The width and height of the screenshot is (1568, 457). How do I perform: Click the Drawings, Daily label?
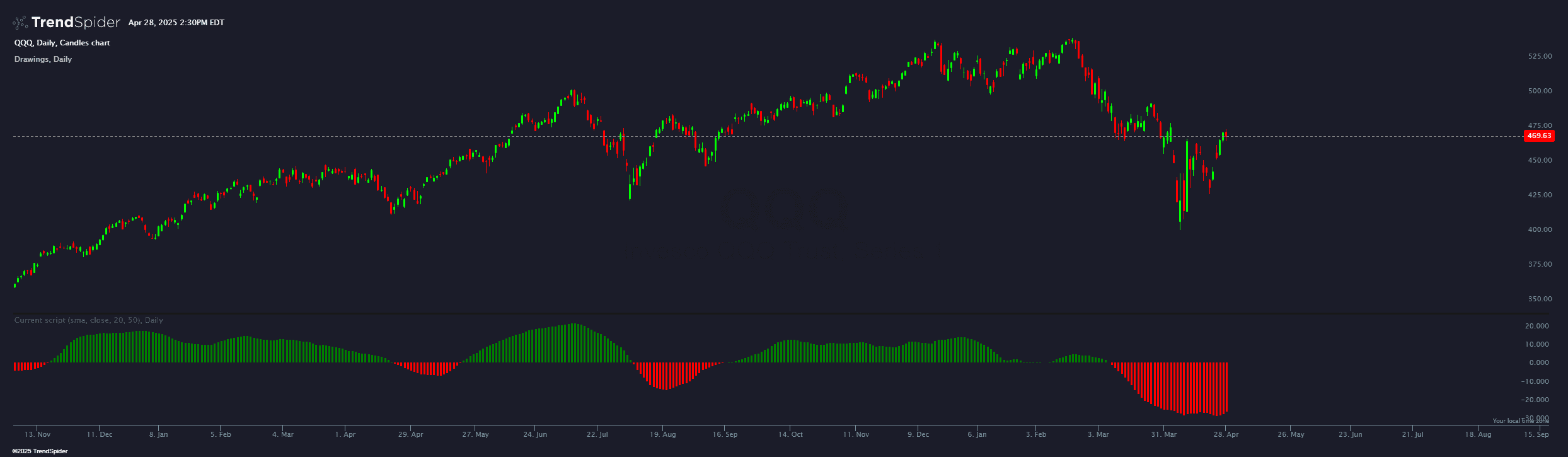[43, 59]
